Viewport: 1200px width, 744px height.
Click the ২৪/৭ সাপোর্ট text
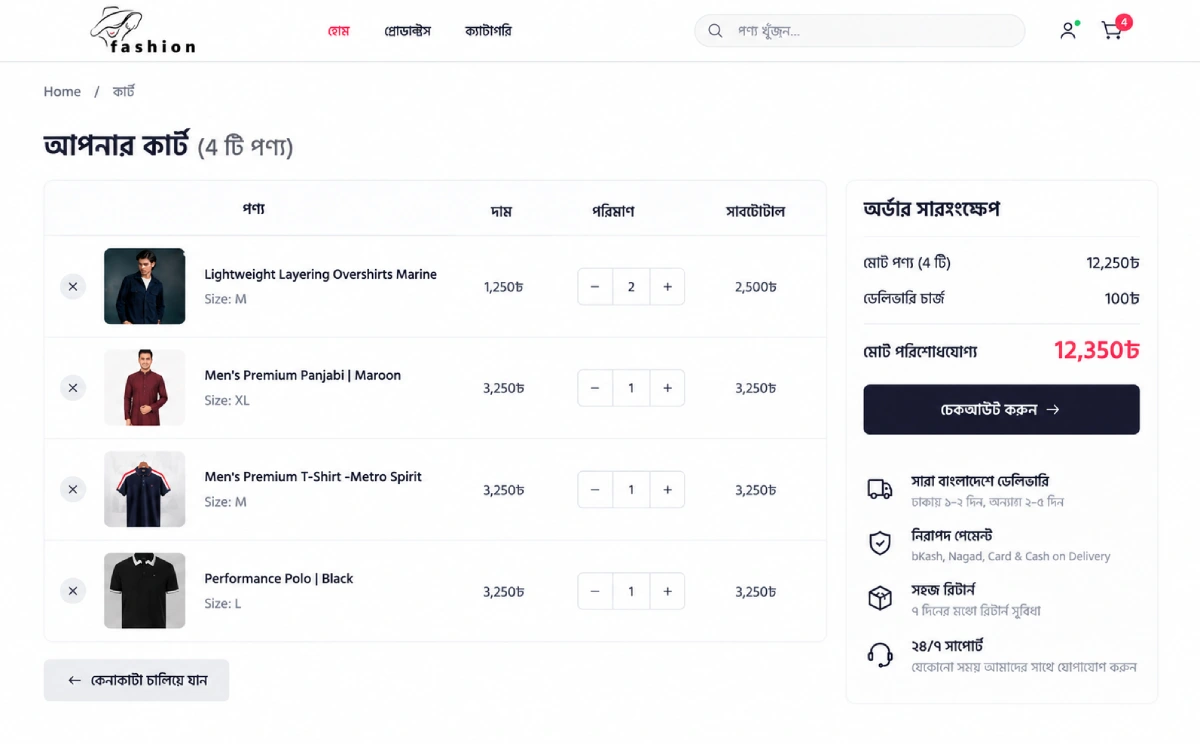[947, 645]
